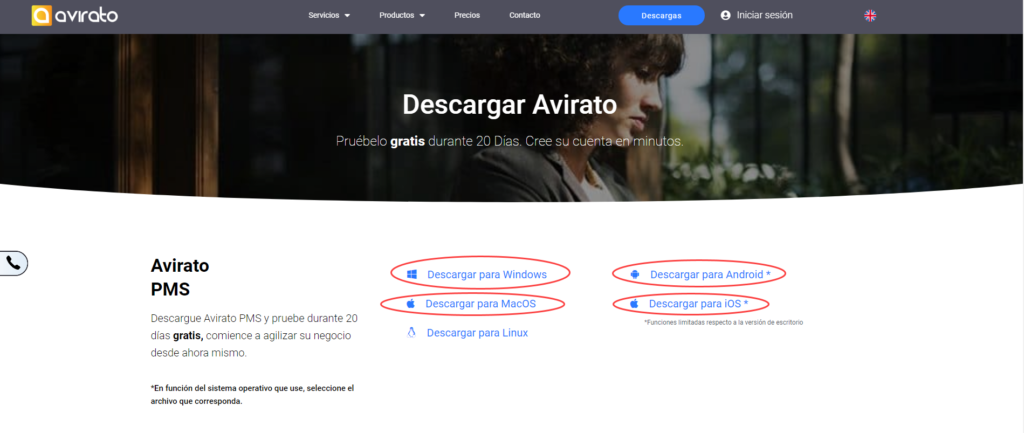The image size is (1024, 433).
Task: Click the Avirato PMS heading
Action: point(180,277)
